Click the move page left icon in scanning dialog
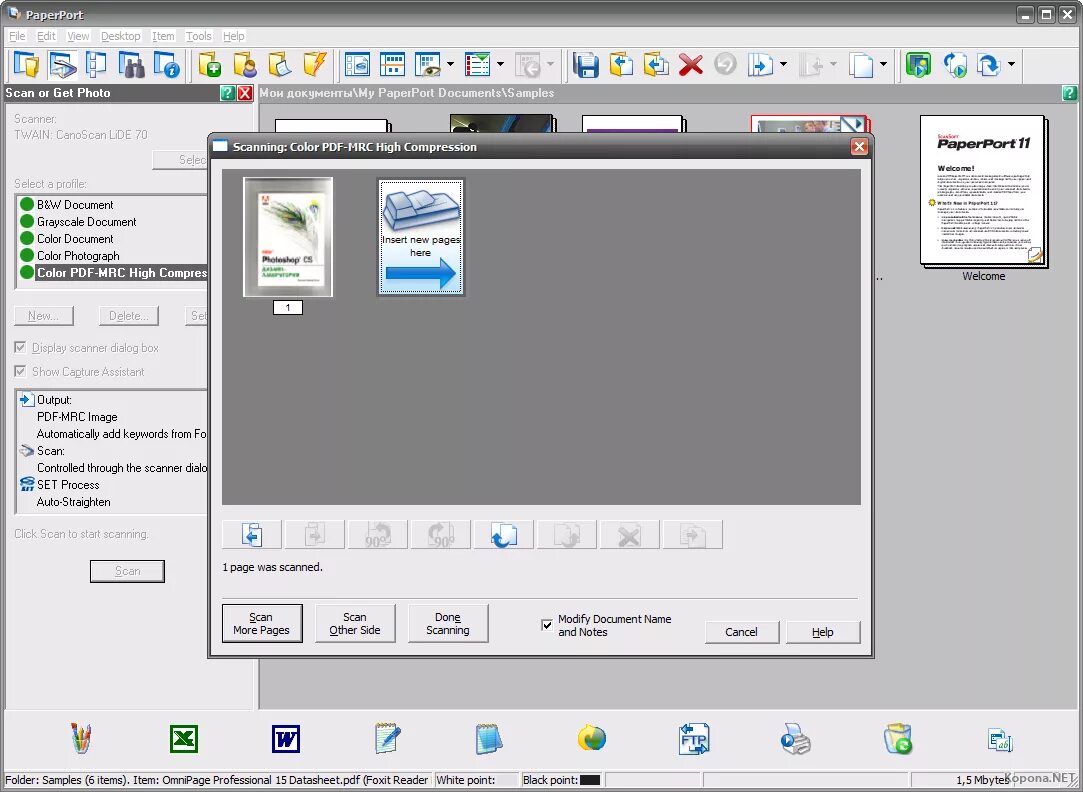The height and width of the screenshot is (792, 1083). click(251, 534)
